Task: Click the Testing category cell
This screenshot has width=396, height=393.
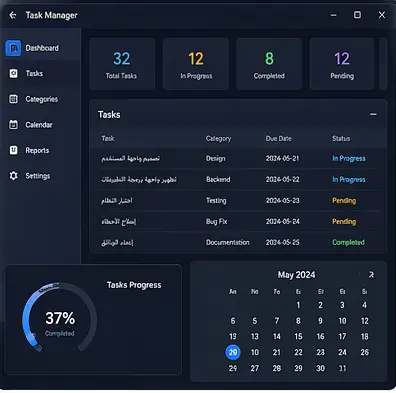Action: pos(216,200)
